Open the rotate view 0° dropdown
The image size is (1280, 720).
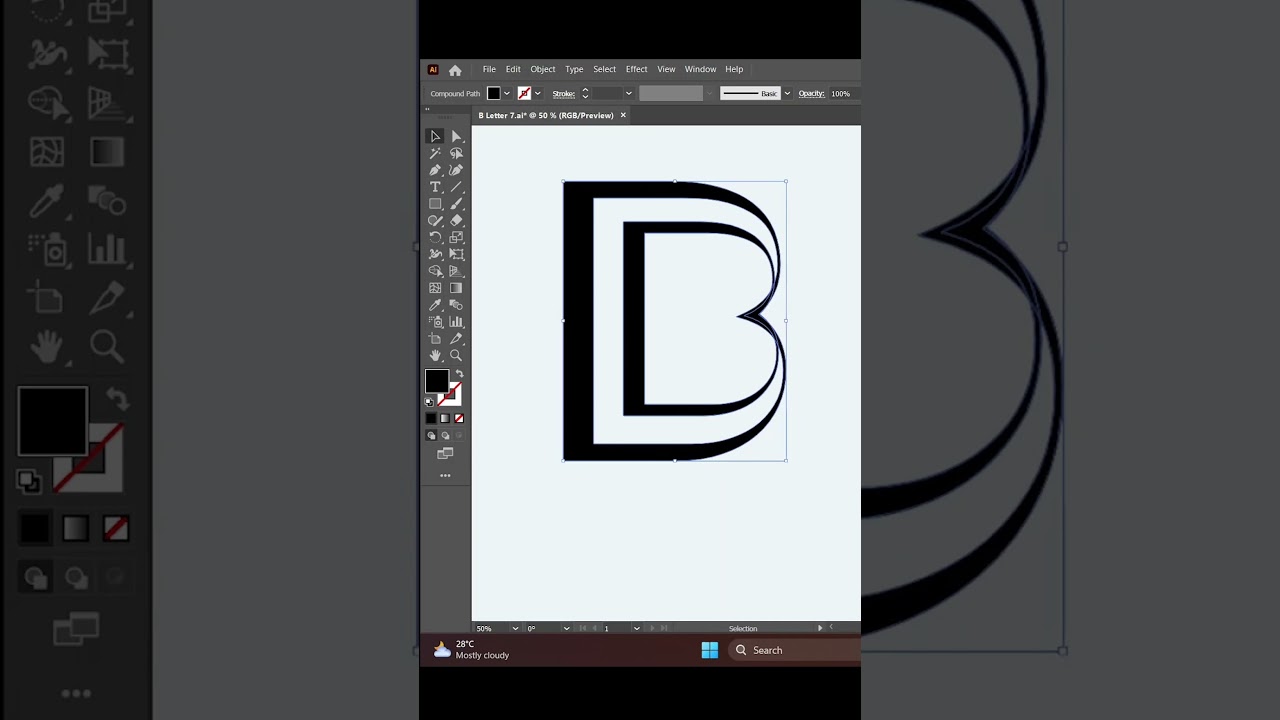click(566, 628)
